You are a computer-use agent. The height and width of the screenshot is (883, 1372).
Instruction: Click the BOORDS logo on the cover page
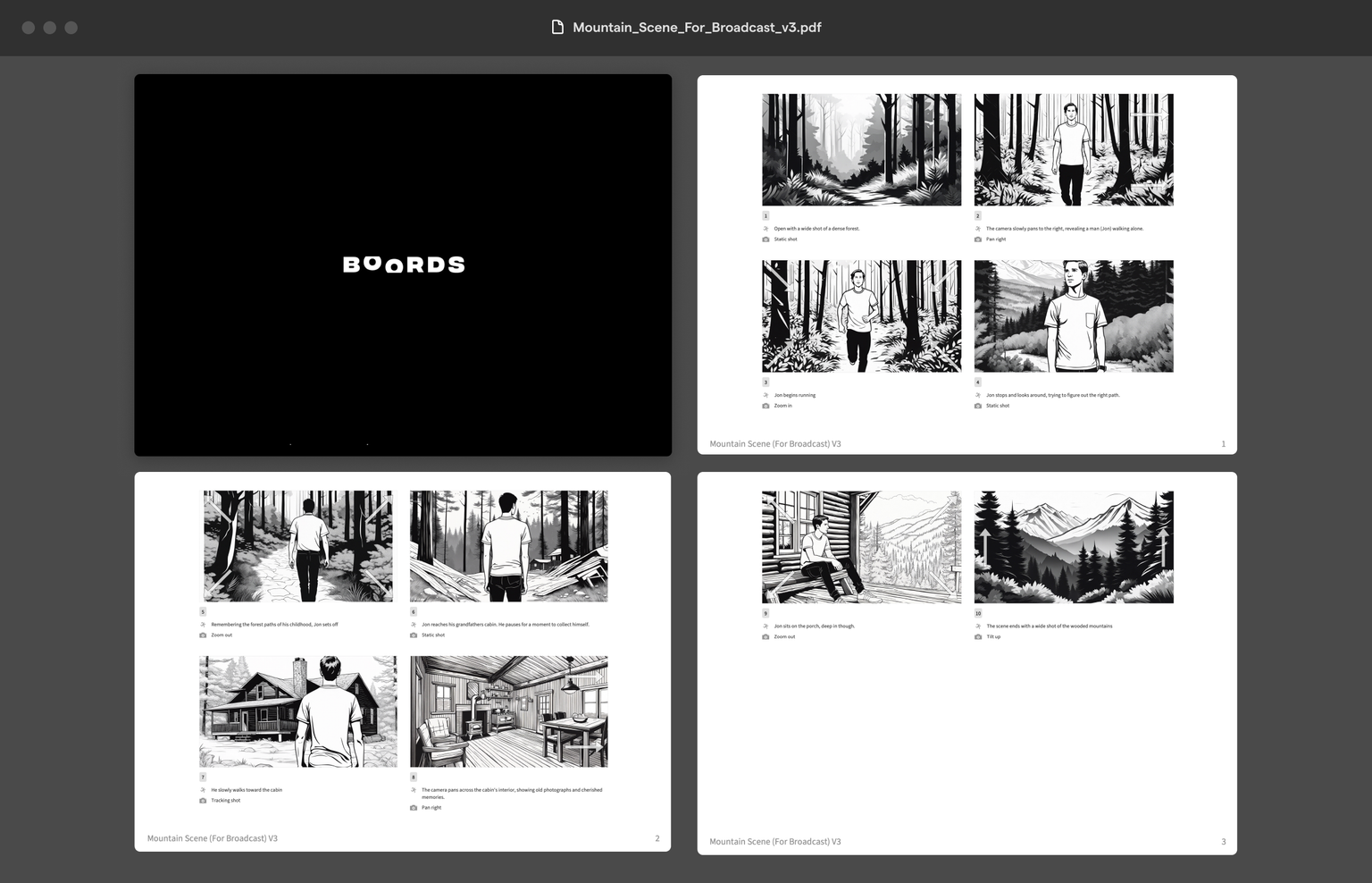click(403, 264)
